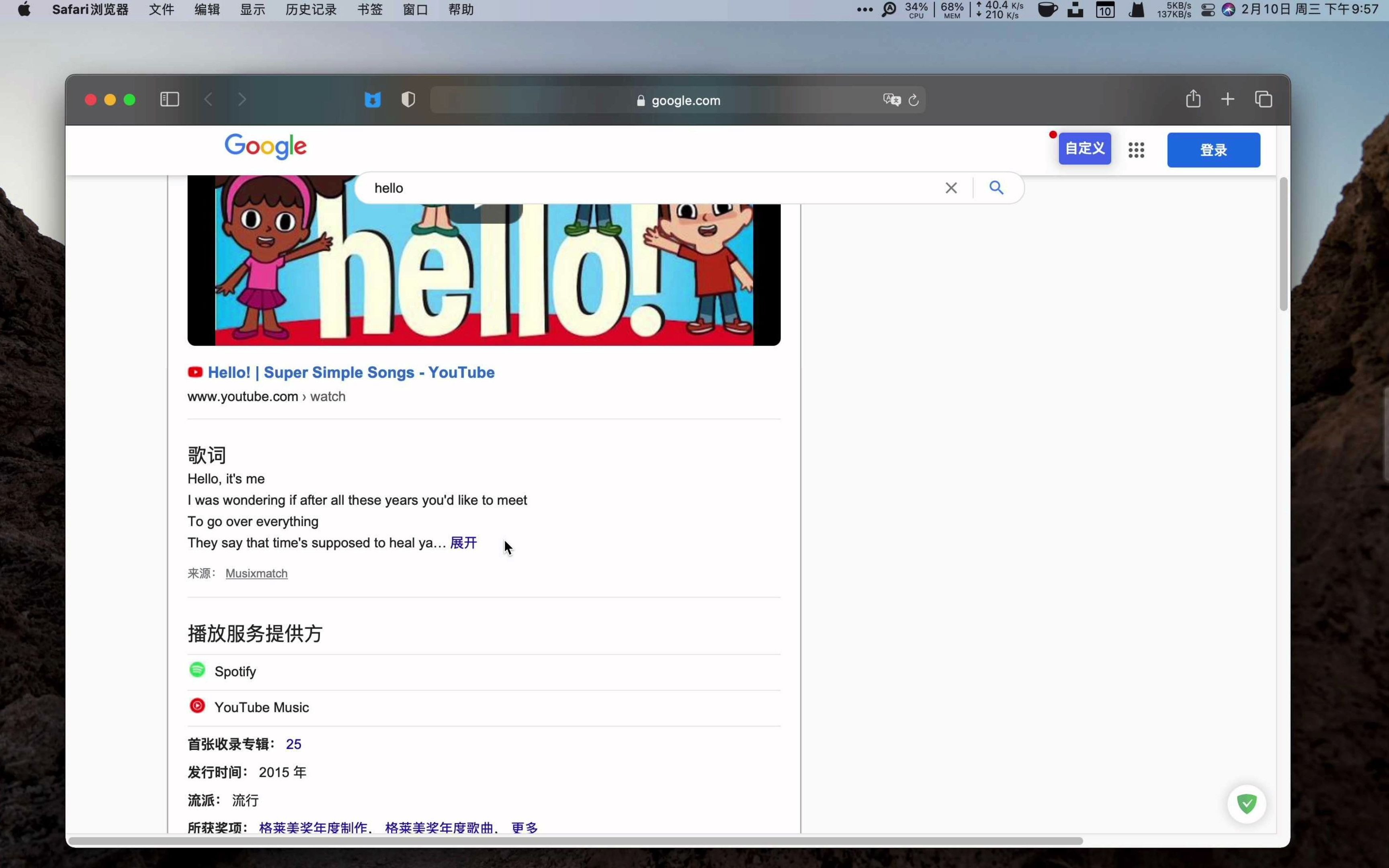Open 格莱美奖年度制作 award link
This screenshot has height=868, width=1389.
tap(313, 827)
